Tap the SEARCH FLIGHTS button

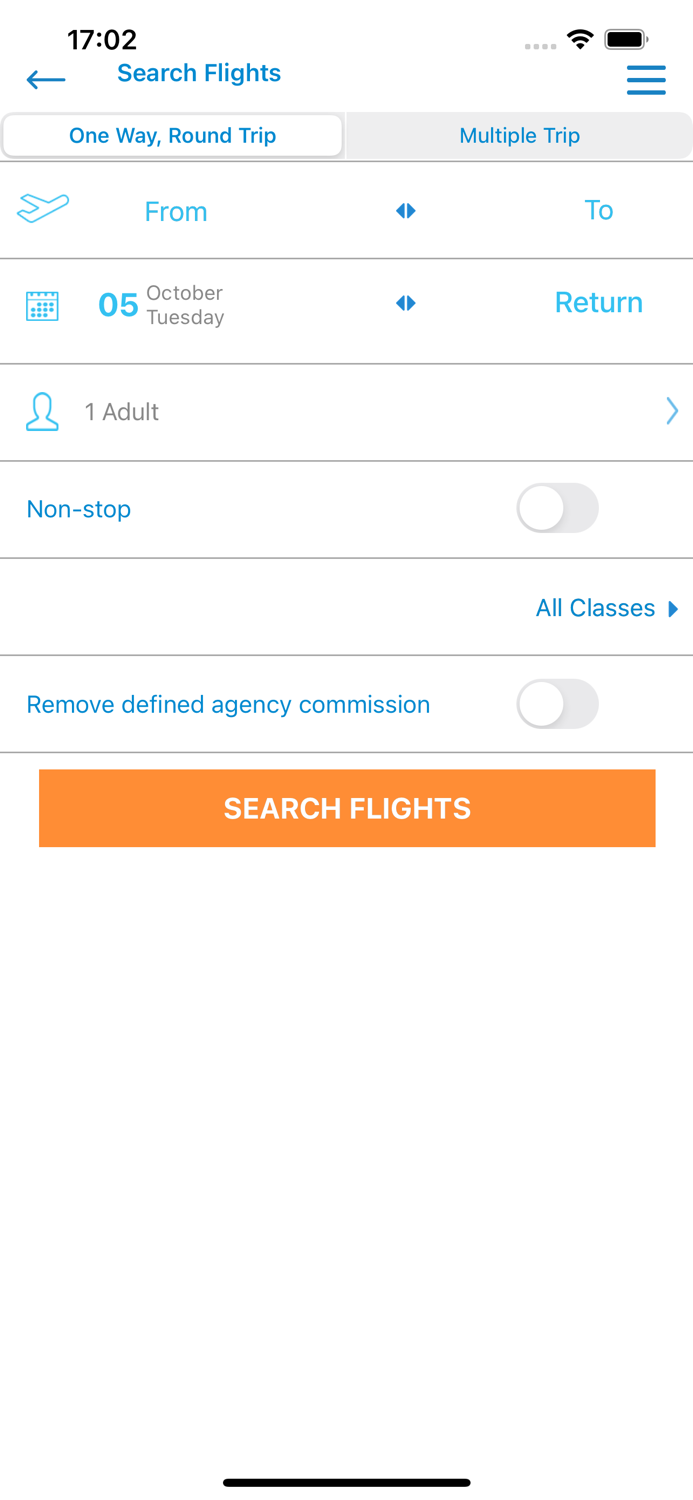coord(347,808)
